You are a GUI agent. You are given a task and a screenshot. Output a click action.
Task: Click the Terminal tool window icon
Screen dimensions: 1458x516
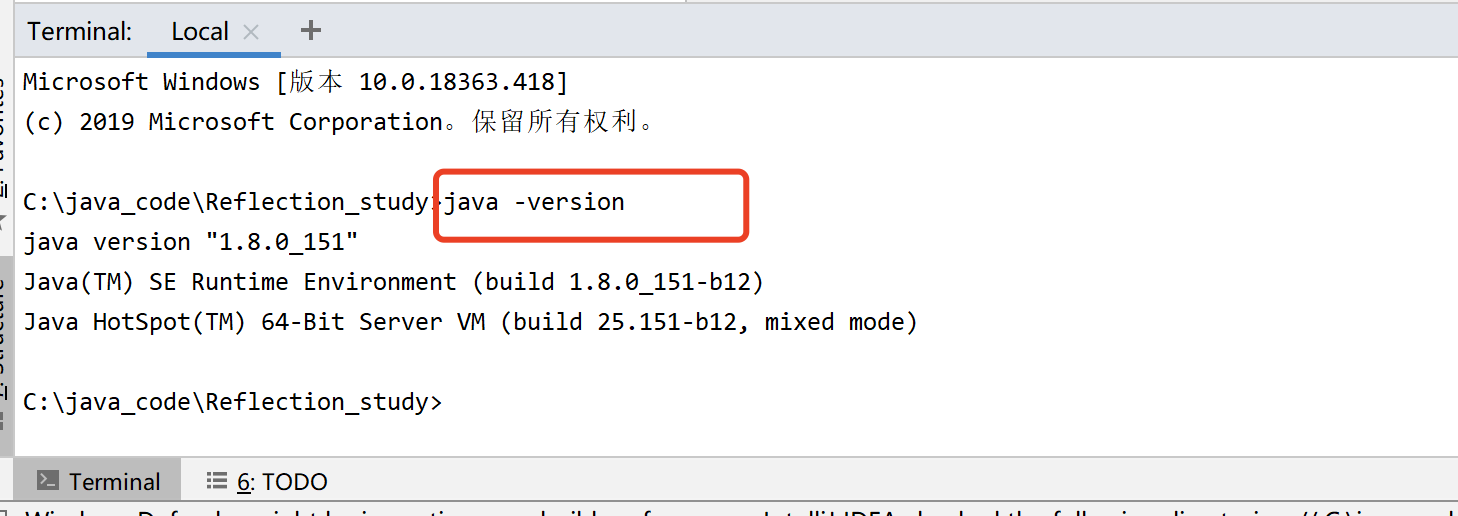click(47, 481)
